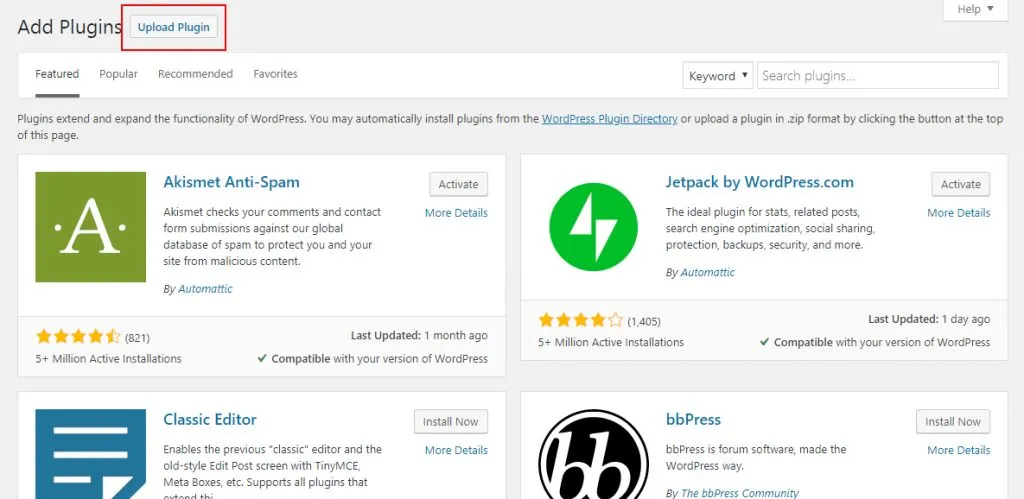Install the Classic Editor plugin
The image size is (1024, 499).
click(x=451, y=422)
